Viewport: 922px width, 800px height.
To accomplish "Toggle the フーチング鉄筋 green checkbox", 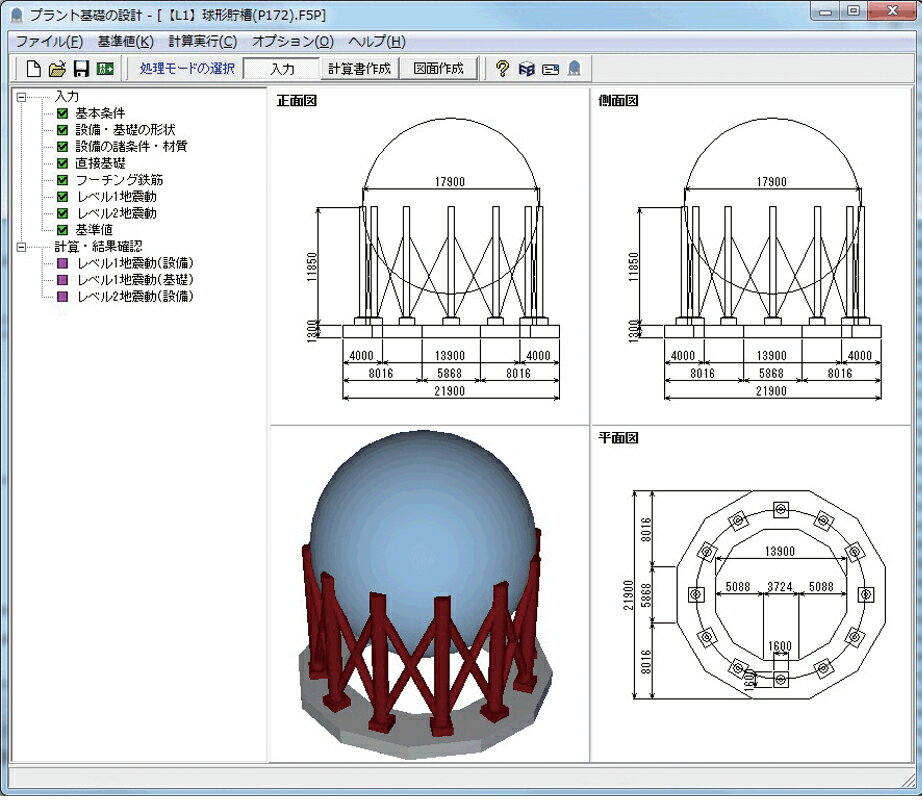I will tap(62, 180).
